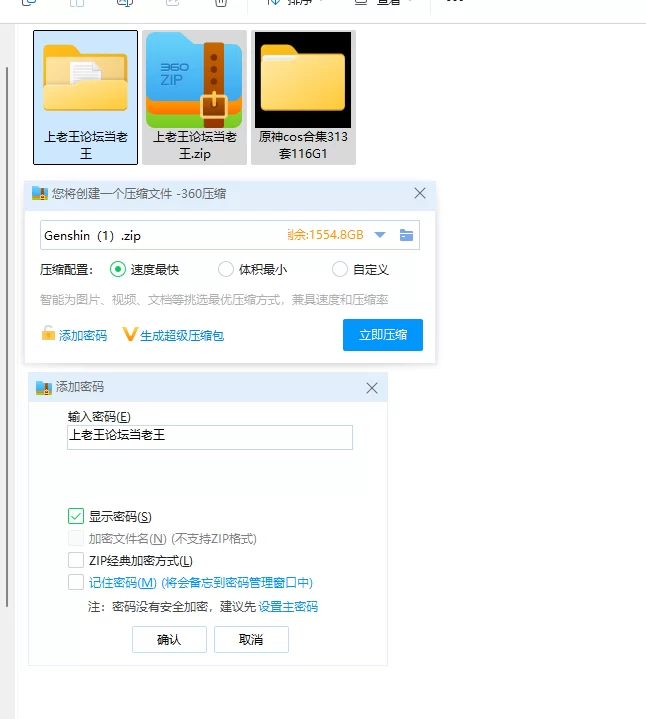Close the 360压缩 create archive dialog
Screen dimensions: 646x719
point(420,194)
